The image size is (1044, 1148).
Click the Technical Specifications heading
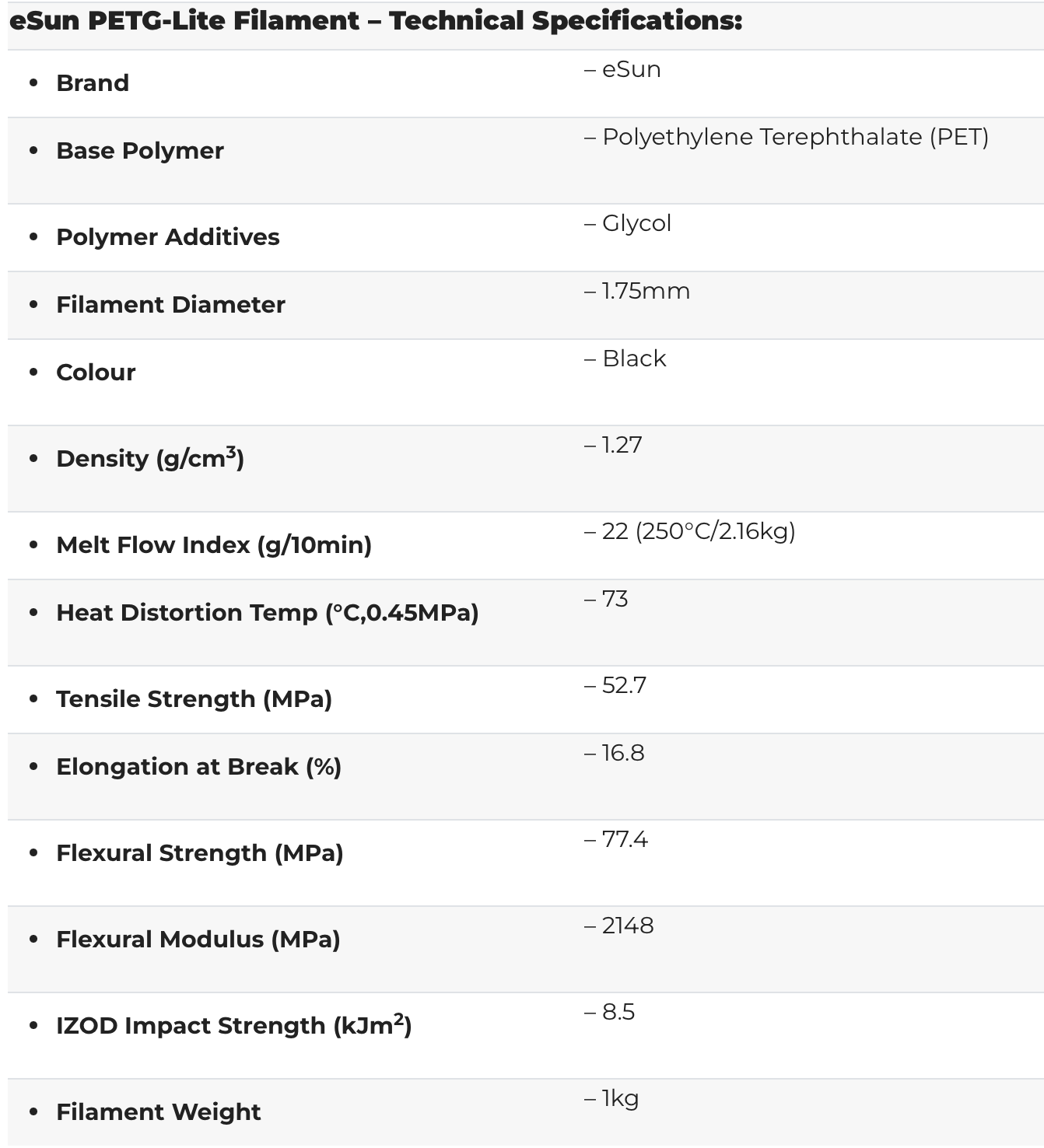[375, 21]
